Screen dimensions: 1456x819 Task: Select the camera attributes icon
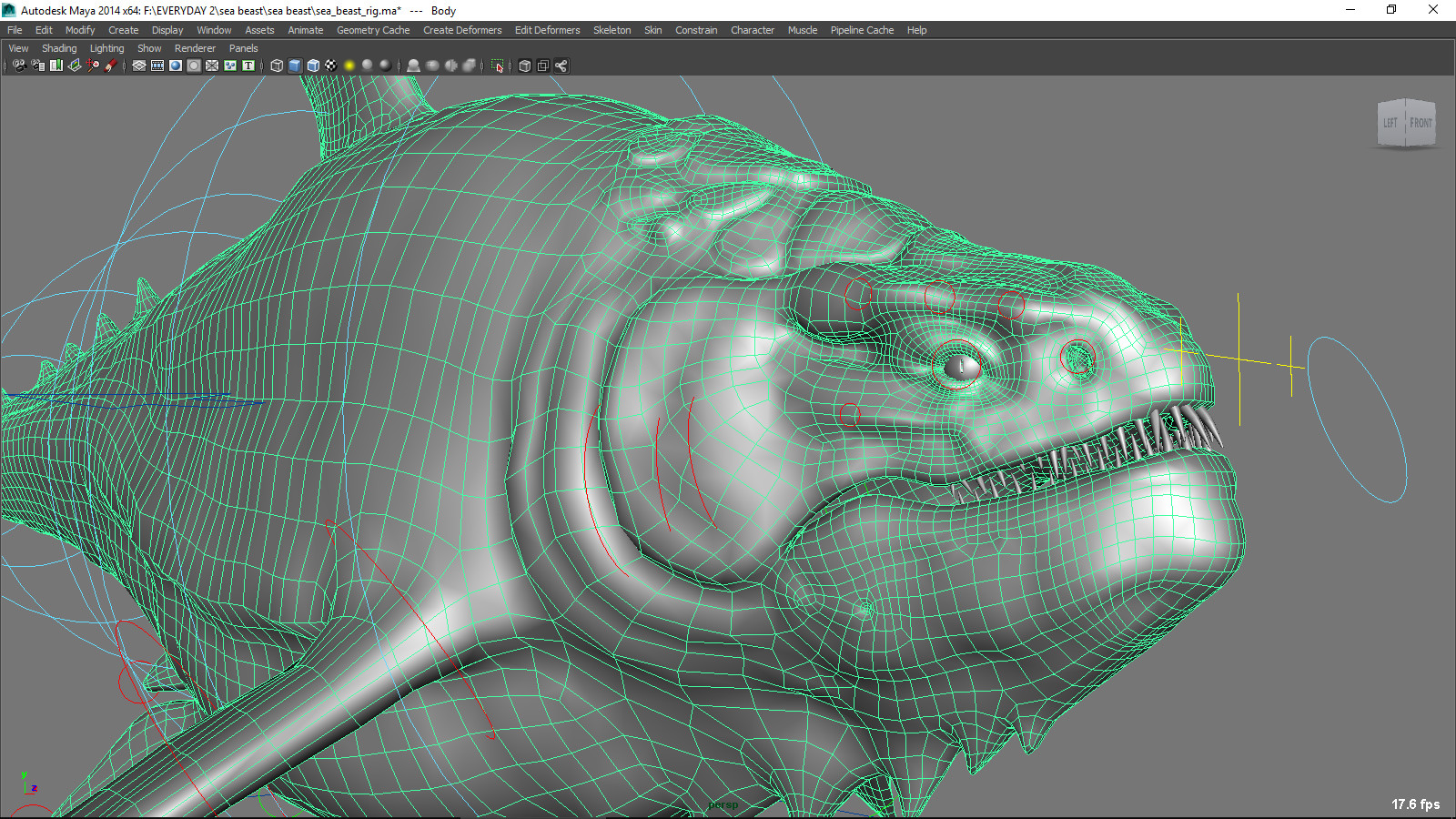37,66
